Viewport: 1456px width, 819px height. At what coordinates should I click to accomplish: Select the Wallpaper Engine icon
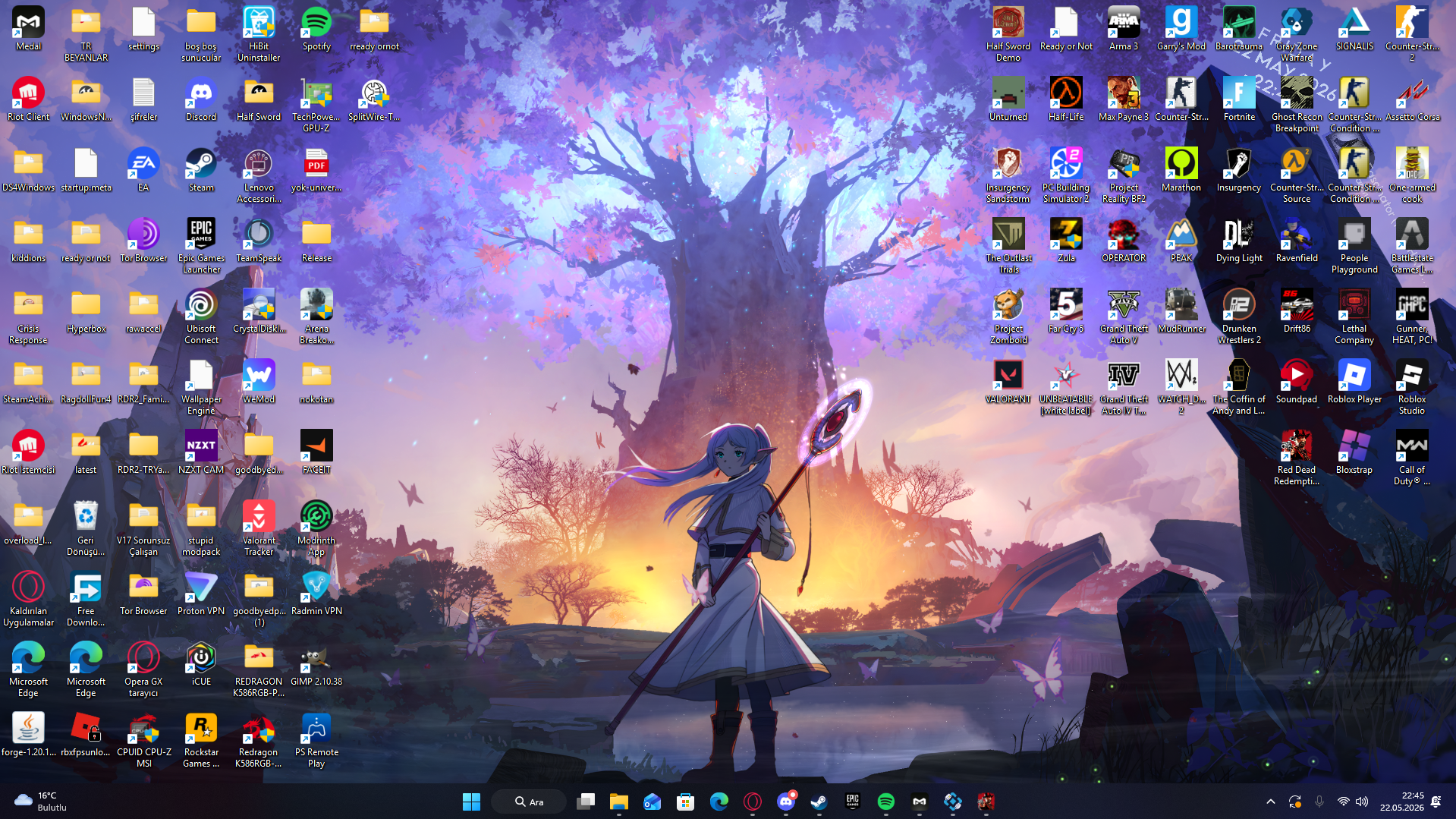[x=201, y=387]
